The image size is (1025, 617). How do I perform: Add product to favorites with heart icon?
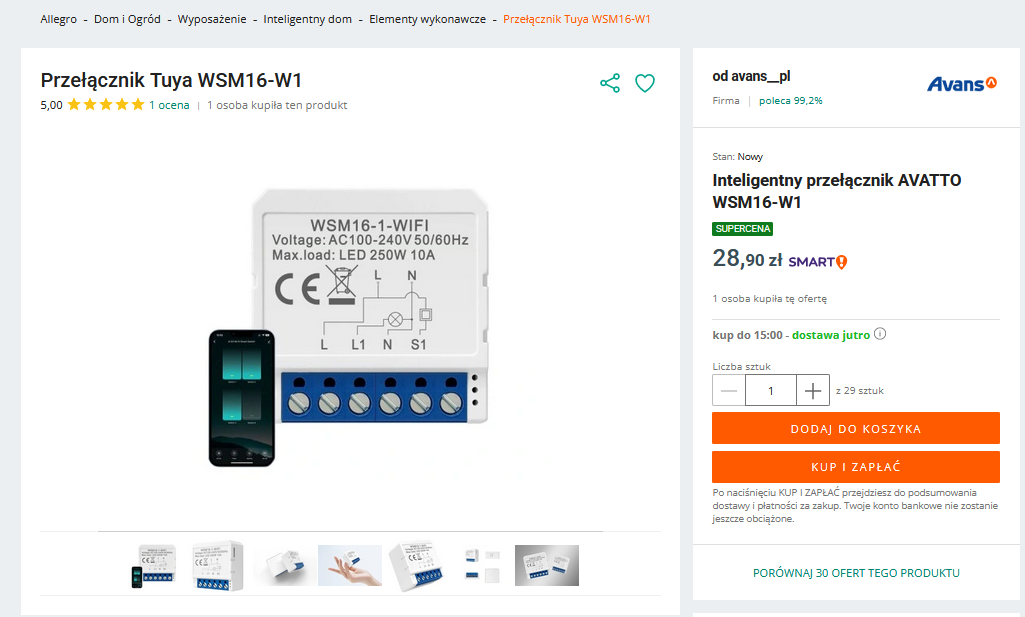[x=645, y=83]
